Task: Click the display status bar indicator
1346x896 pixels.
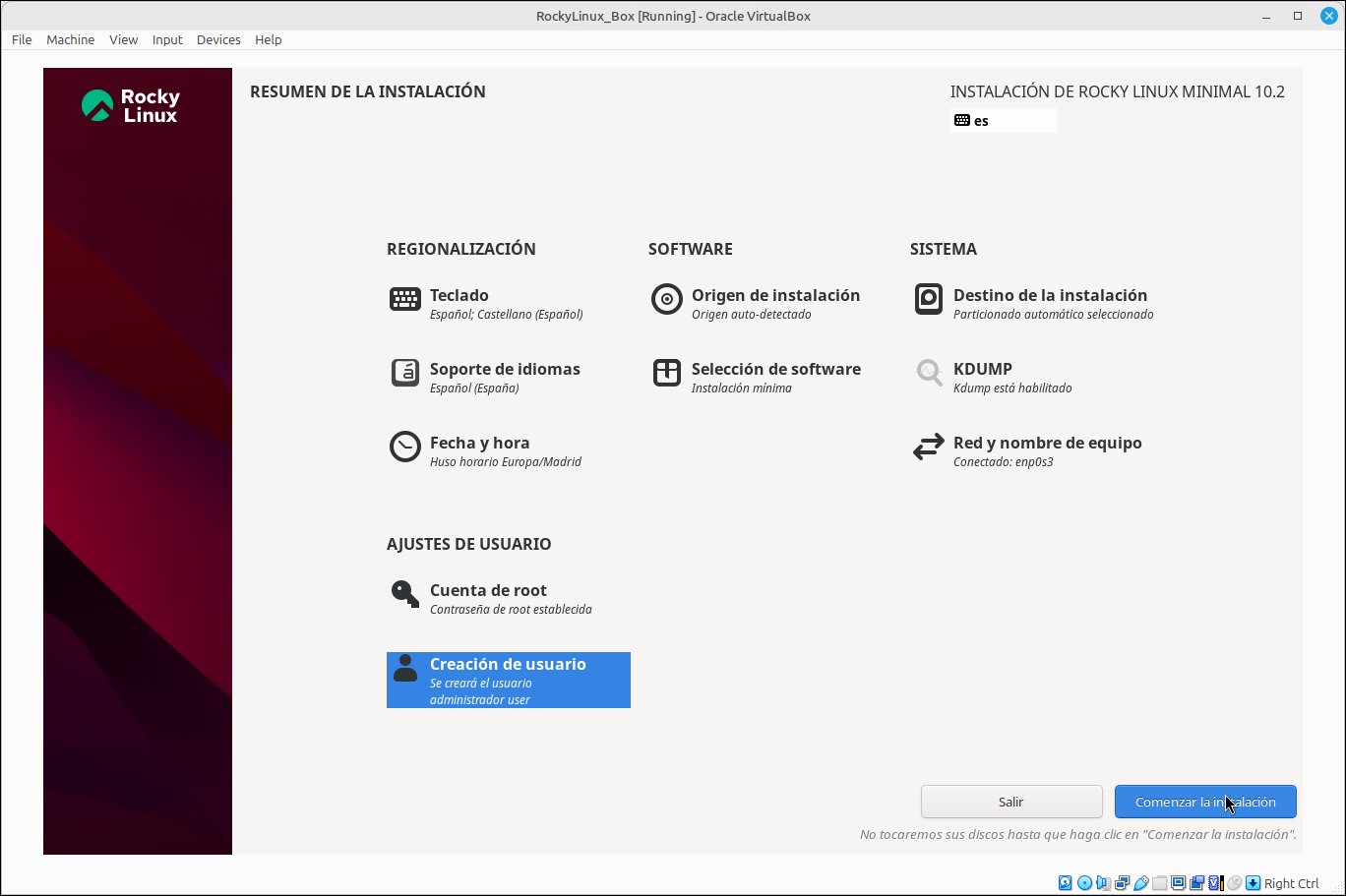Action: (x=1178, y=883)
